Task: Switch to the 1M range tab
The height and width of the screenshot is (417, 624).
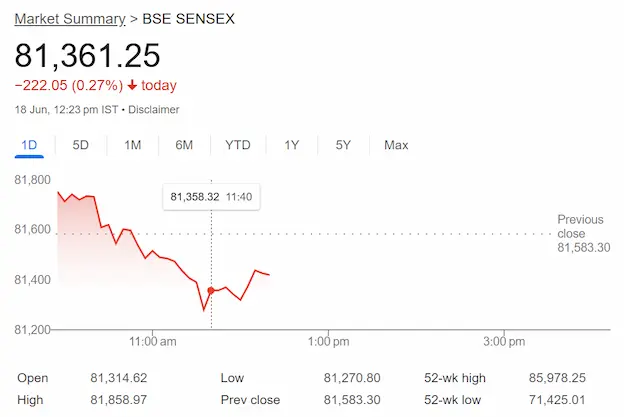Action: (x=133, y=145)
